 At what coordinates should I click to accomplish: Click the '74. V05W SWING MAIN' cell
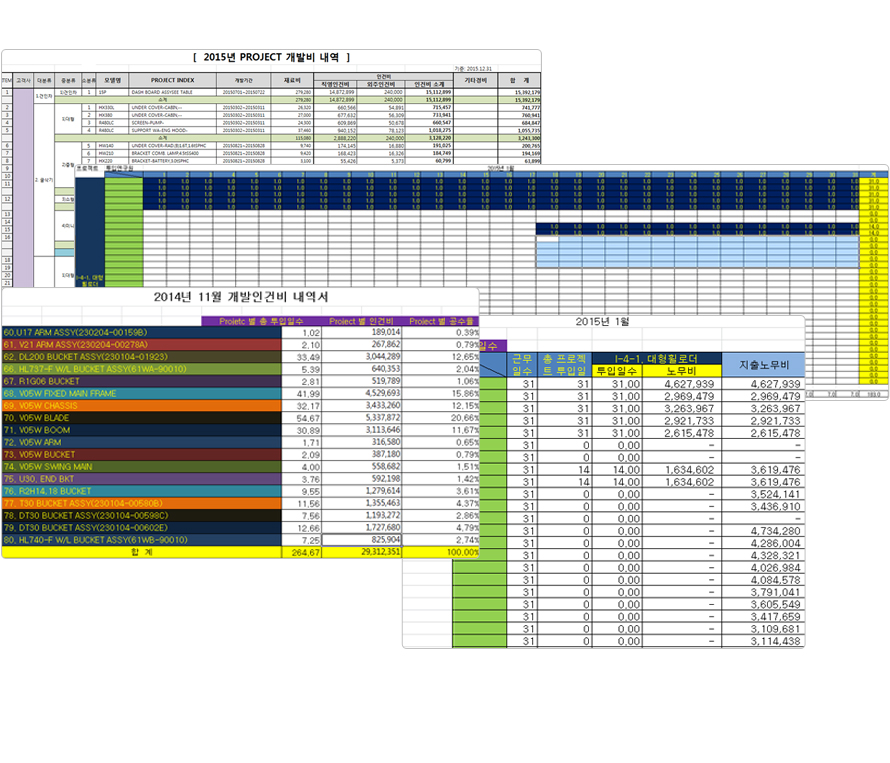pyautogui.click(x=142, y=467)
